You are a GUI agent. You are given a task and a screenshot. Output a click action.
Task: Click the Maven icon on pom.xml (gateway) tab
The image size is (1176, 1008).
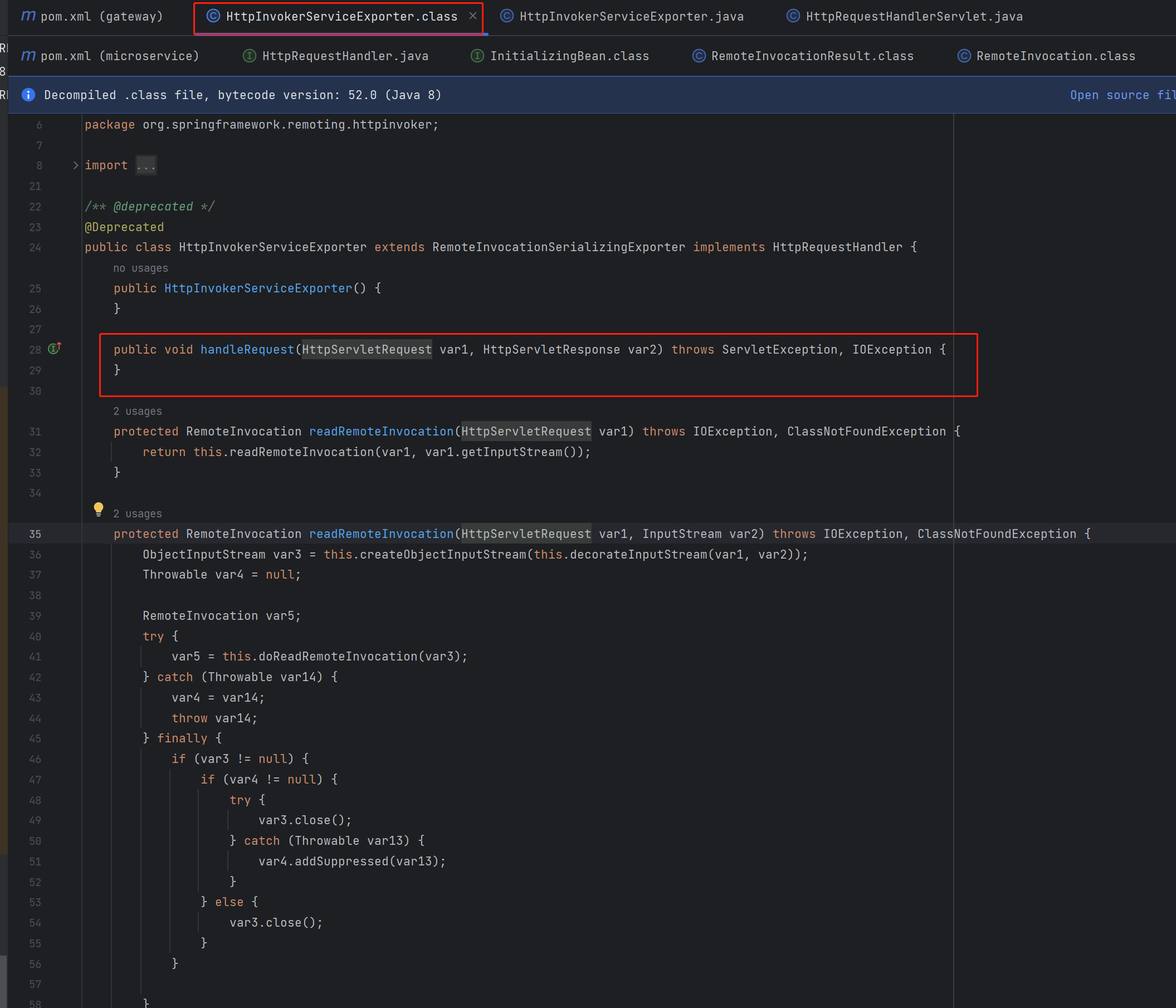point(28,16)
